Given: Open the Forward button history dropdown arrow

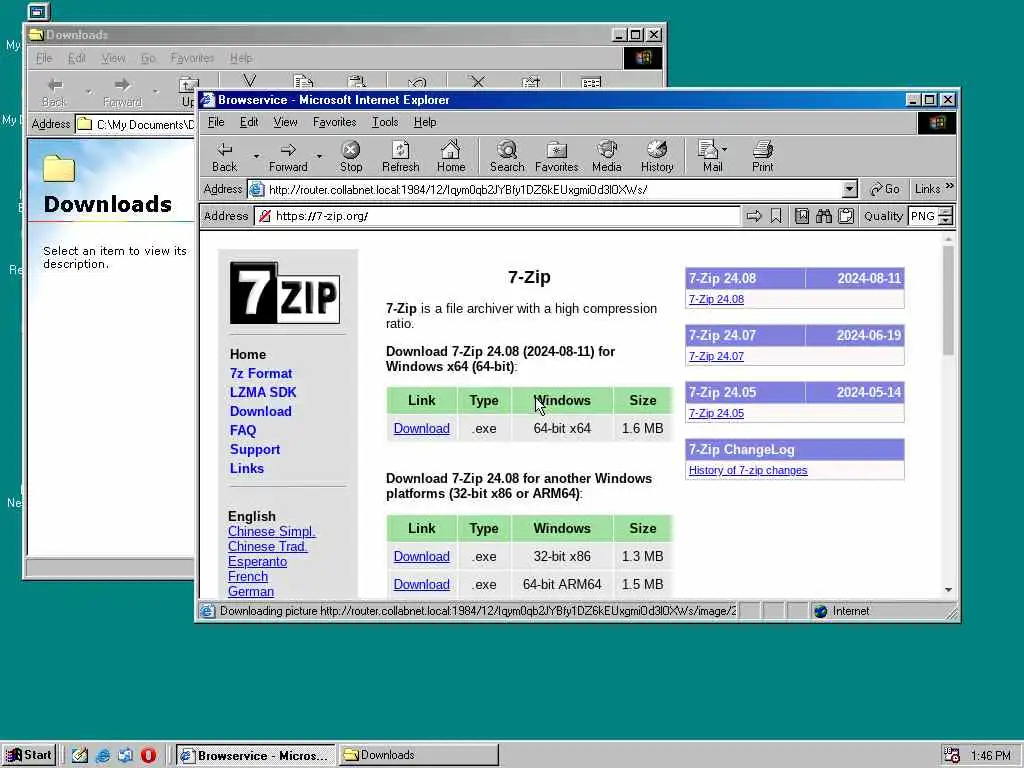Looking at the screenshot, I should pyautogui.click(x=319, y=156).
